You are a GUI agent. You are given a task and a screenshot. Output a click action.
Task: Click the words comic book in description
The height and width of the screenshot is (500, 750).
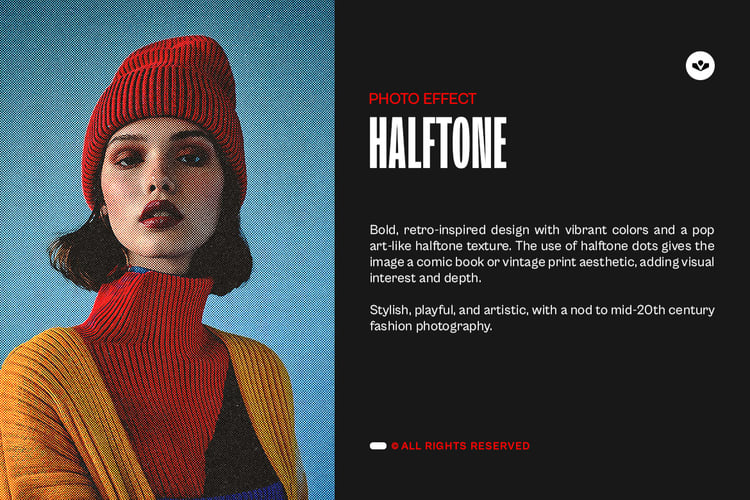(451, 262)
